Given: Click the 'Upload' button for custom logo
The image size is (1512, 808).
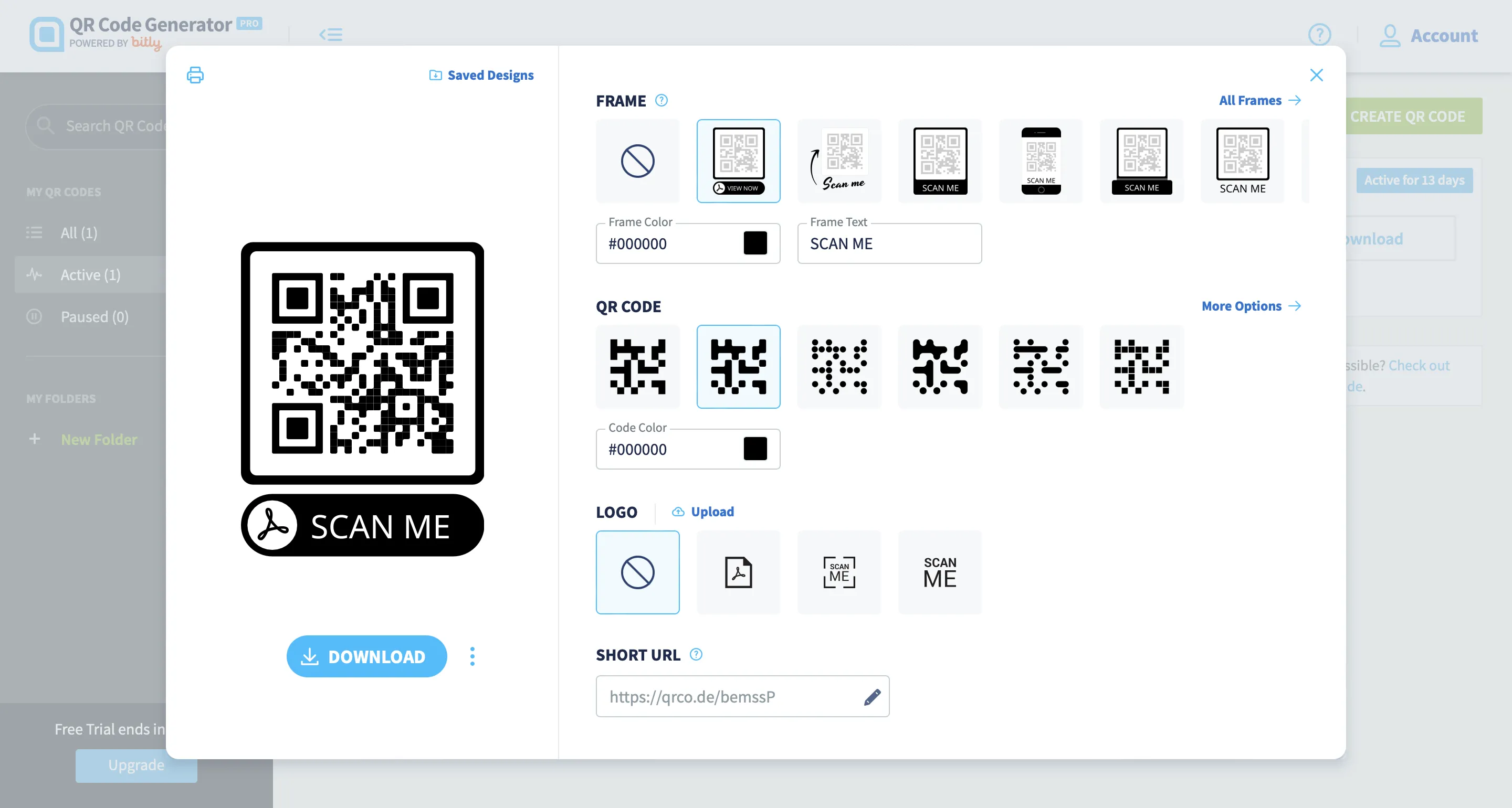Looking at the screenshot, I should click(702, 511).
